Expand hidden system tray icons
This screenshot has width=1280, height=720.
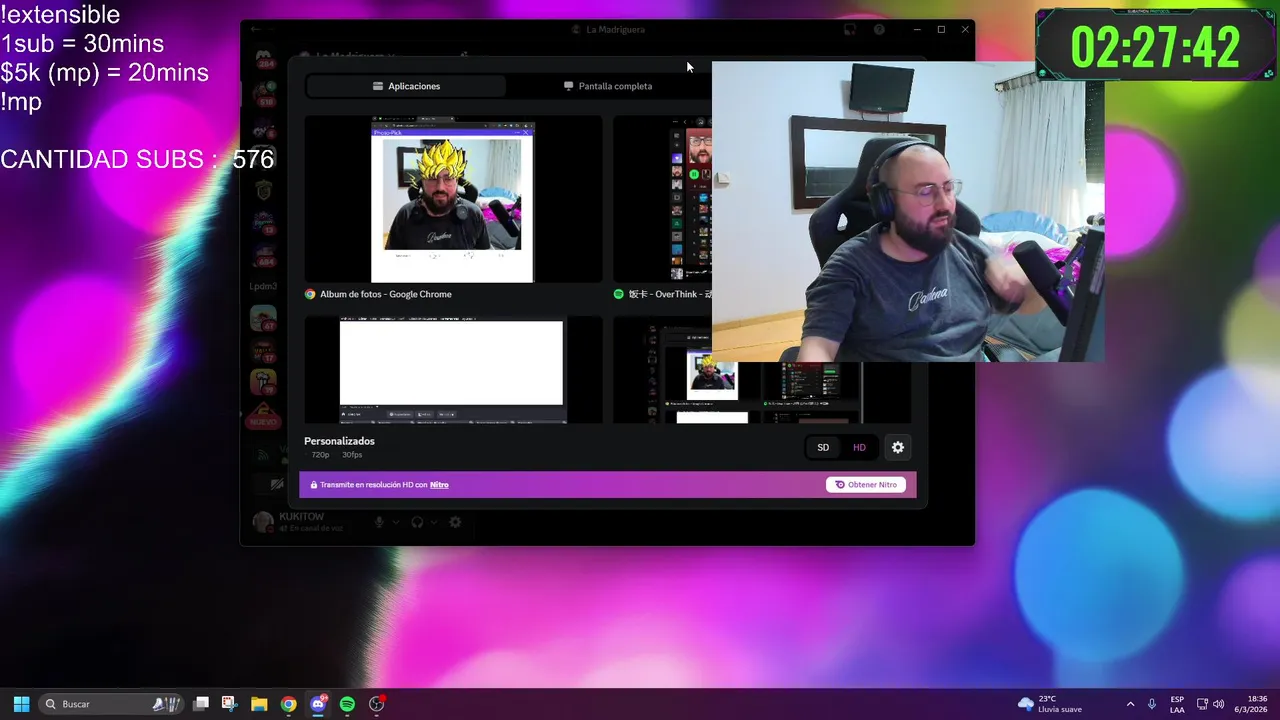pos(1130,704)
